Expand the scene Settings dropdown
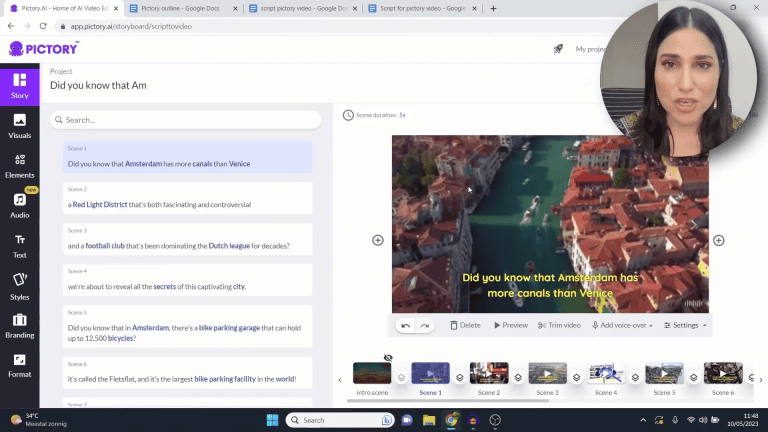The height and width of the screenshot is (432, 768). 686,325
